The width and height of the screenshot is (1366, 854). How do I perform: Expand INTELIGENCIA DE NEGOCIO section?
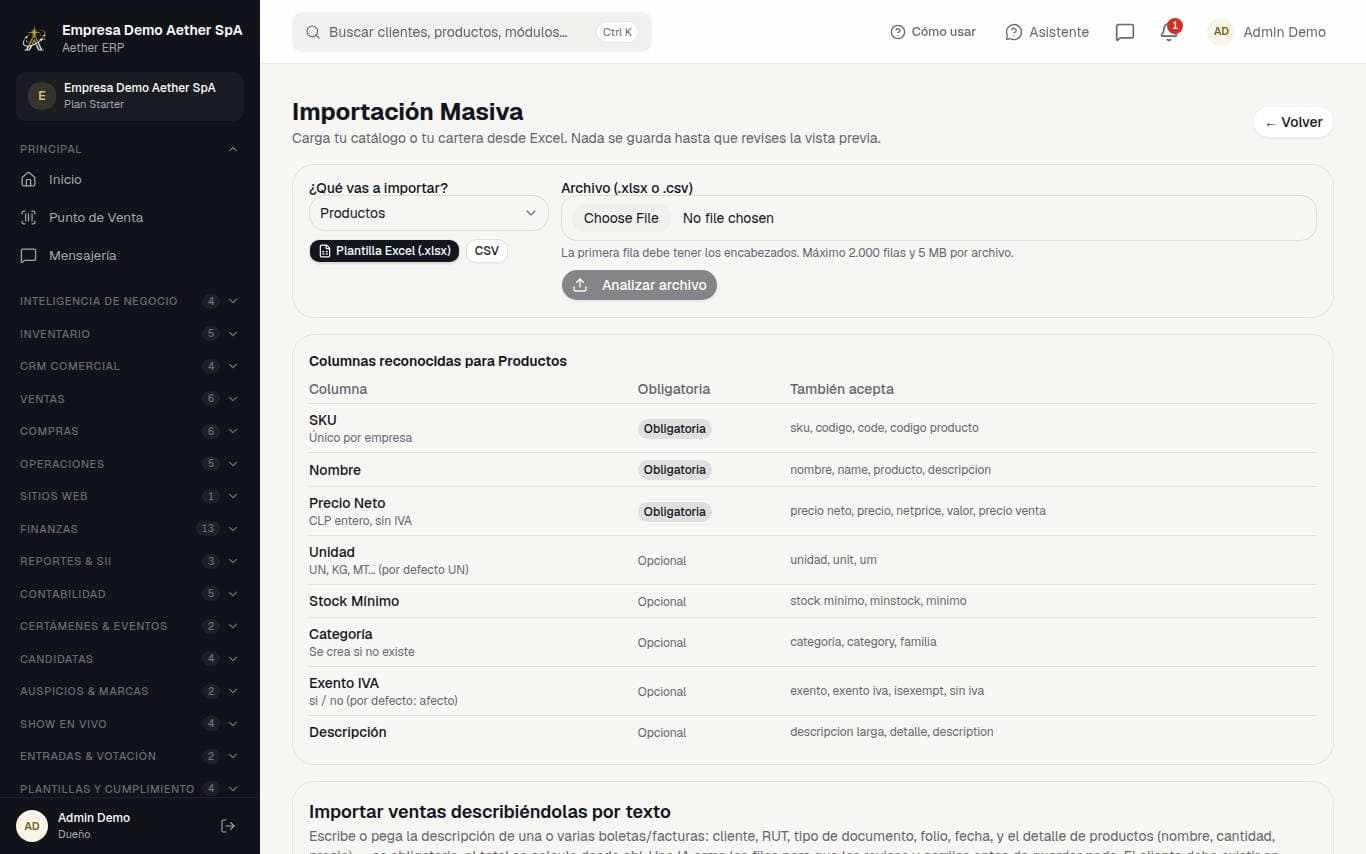(130, 301)
